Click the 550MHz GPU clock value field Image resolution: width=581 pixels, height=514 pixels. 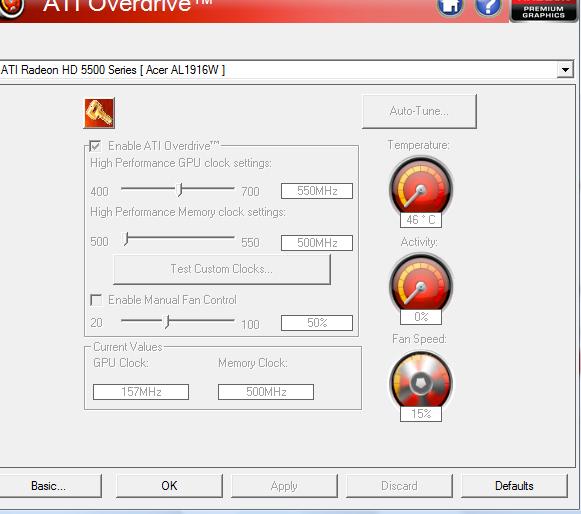click(317, 191)
